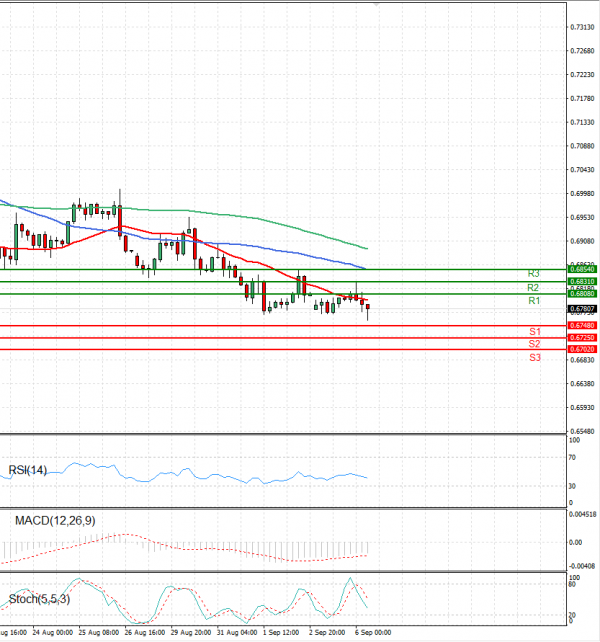
Task: Click the 0.69980 price axis value
Action: [582, 194]
